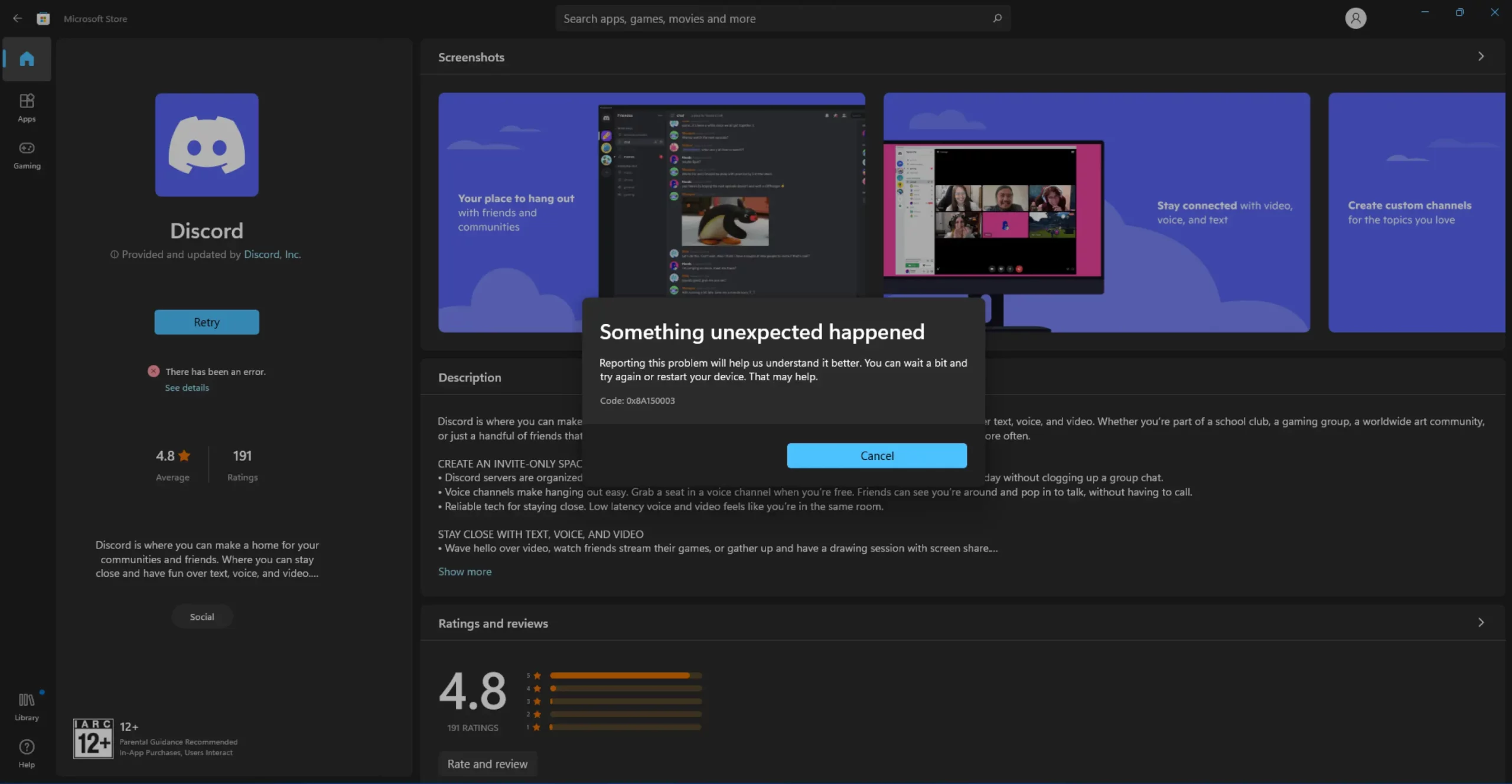Click the back arrow in title bar
1512x784 pixels.
click(x=17, y=18)
